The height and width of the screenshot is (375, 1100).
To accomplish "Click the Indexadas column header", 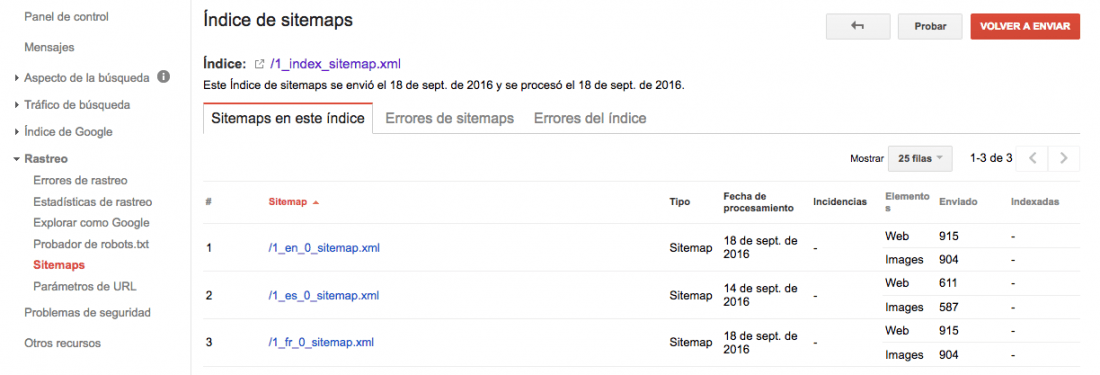I will coord(1035,202).
